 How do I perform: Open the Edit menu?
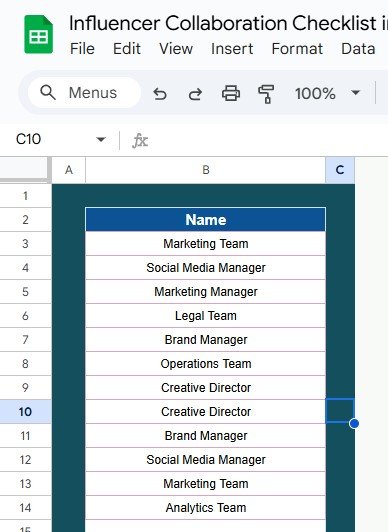(x=127, y=49)
